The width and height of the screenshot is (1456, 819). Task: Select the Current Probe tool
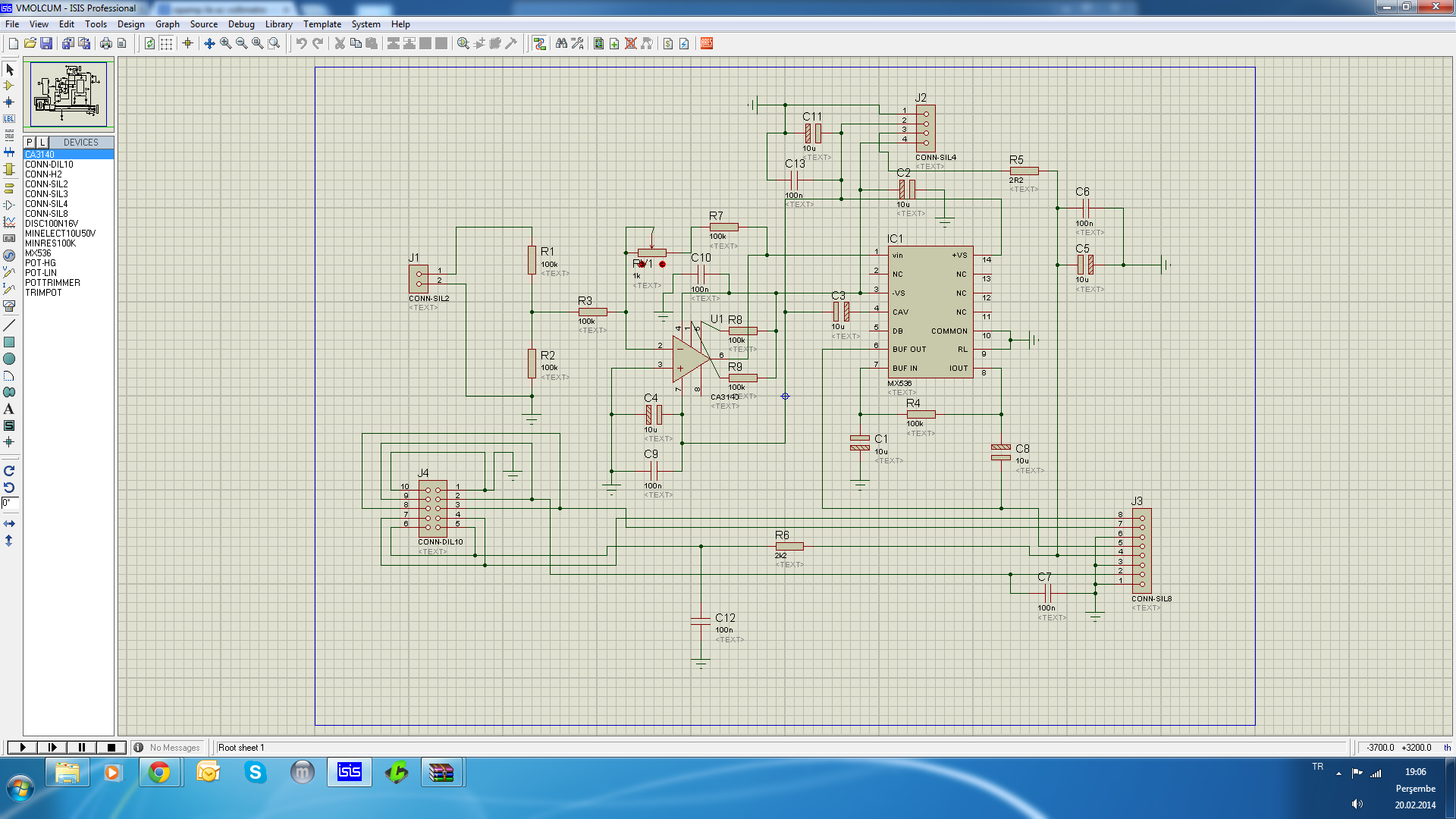point(9,289)
